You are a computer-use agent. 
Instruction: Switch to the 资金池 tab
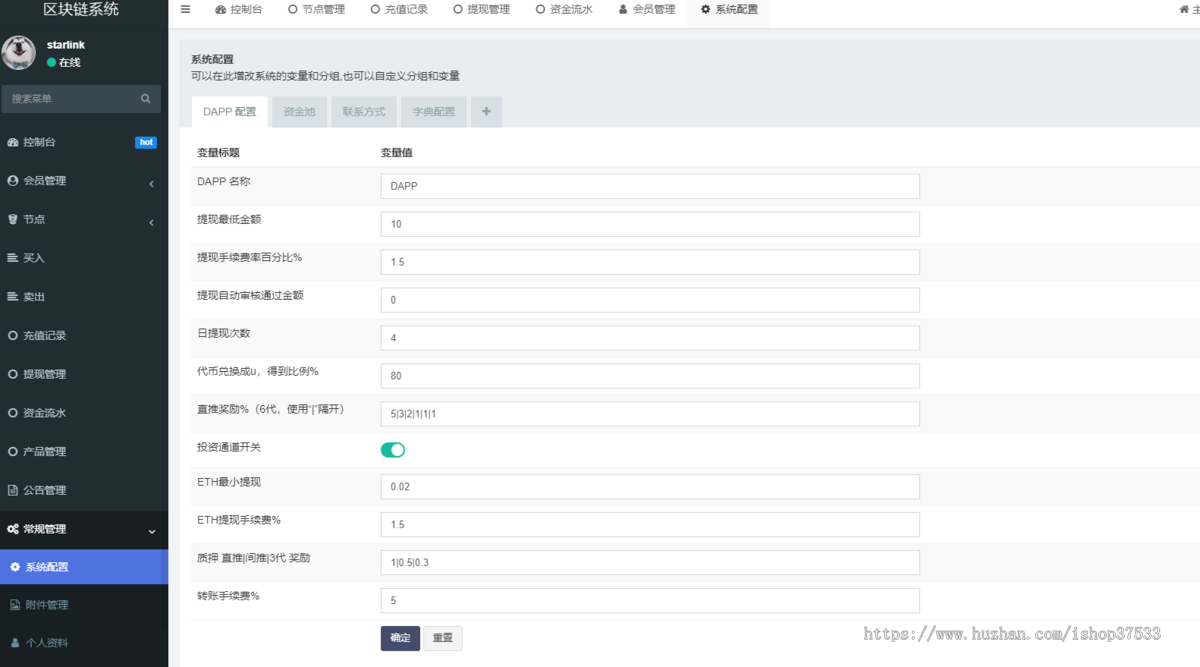coord(298,111)
